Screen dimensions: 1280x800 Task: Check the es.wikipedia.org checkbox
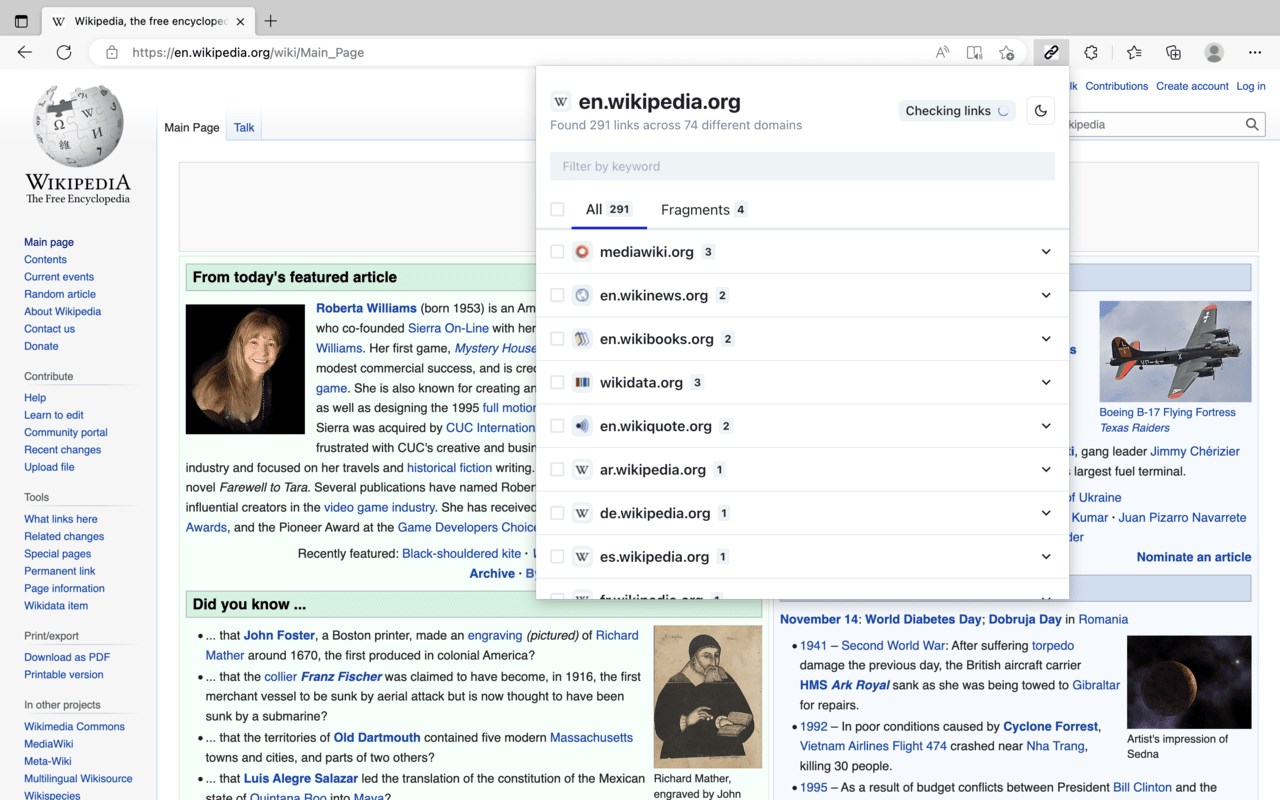(557, 556)
